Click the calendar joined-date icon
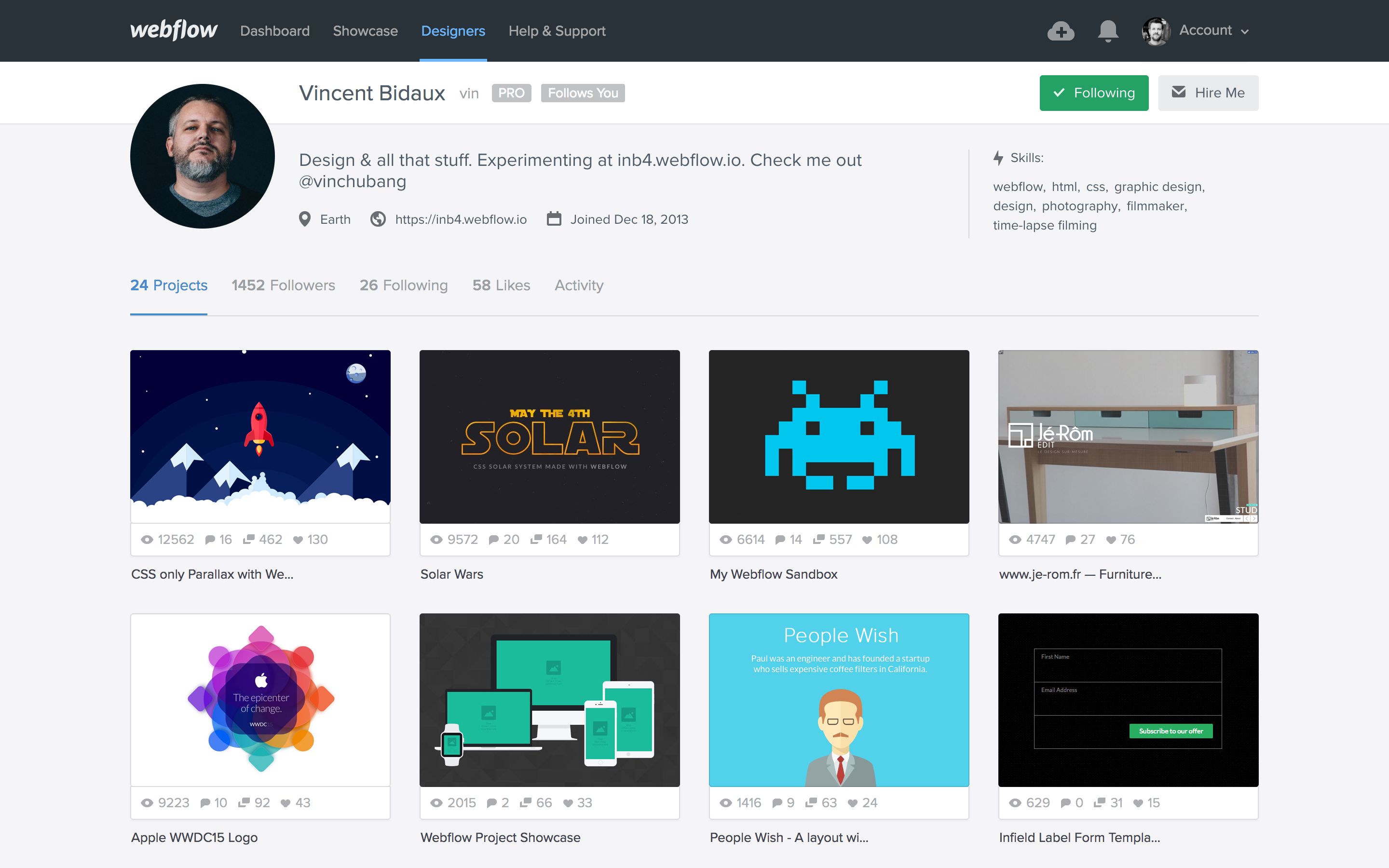Image resolution: width=1389 pixels, height=868 pixels. [554, 219]
